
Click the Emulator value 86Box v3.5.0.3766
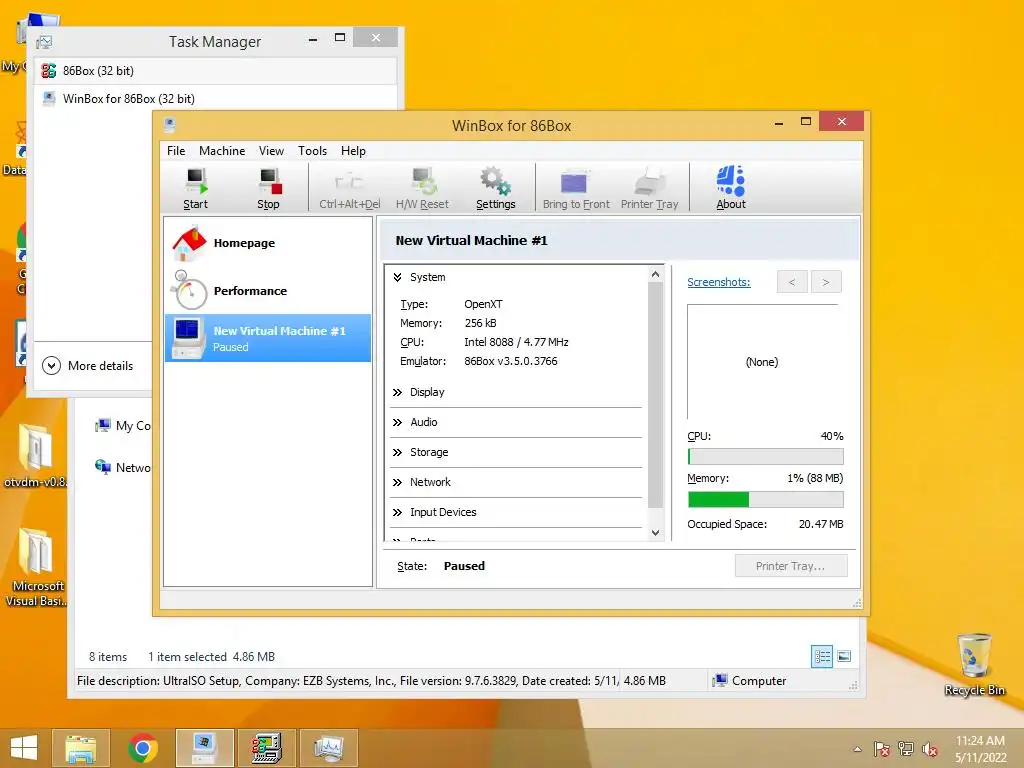[x=511, y=361]
